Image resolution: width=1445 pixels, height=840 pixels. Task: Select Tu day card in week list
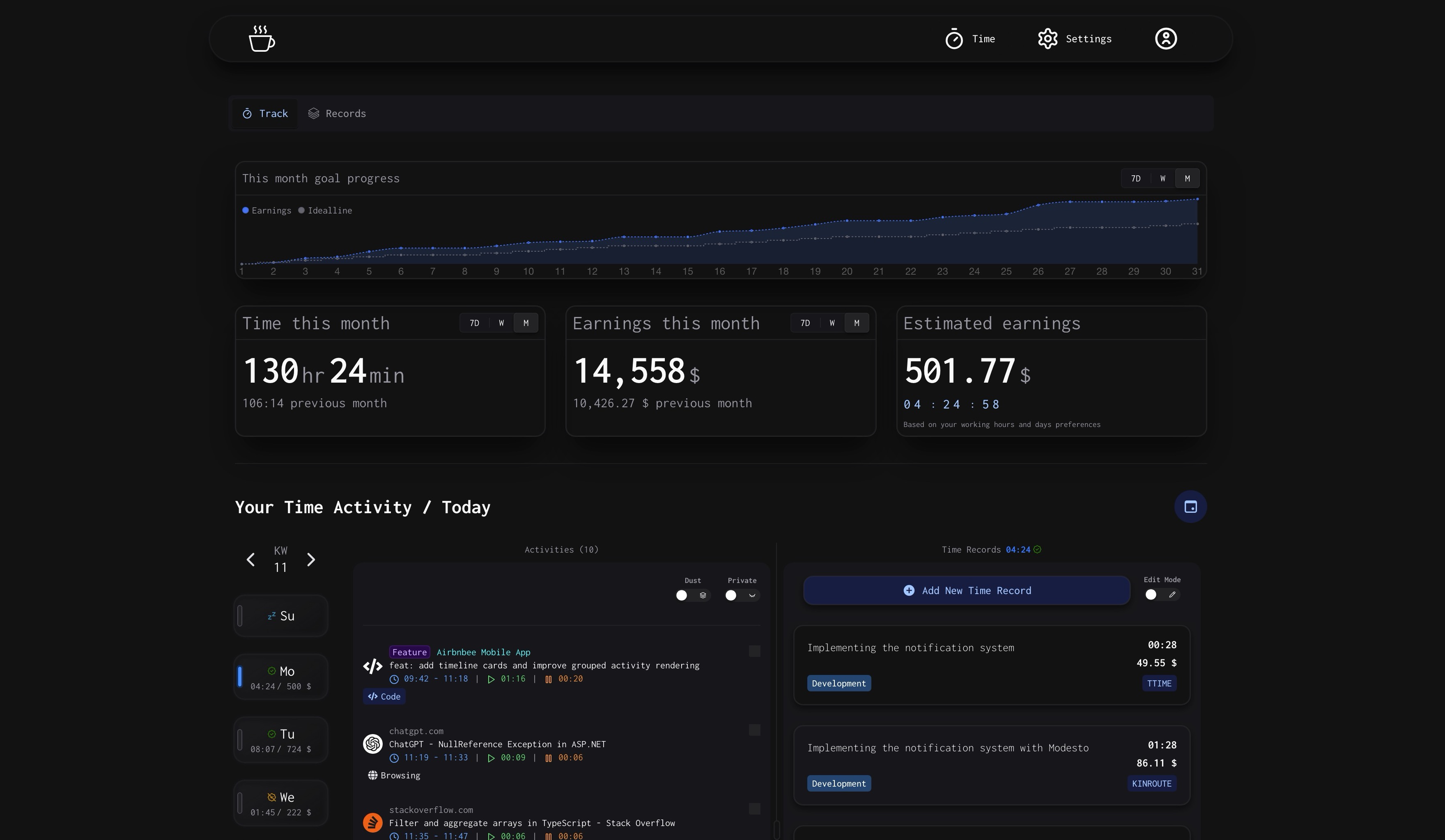281,740
